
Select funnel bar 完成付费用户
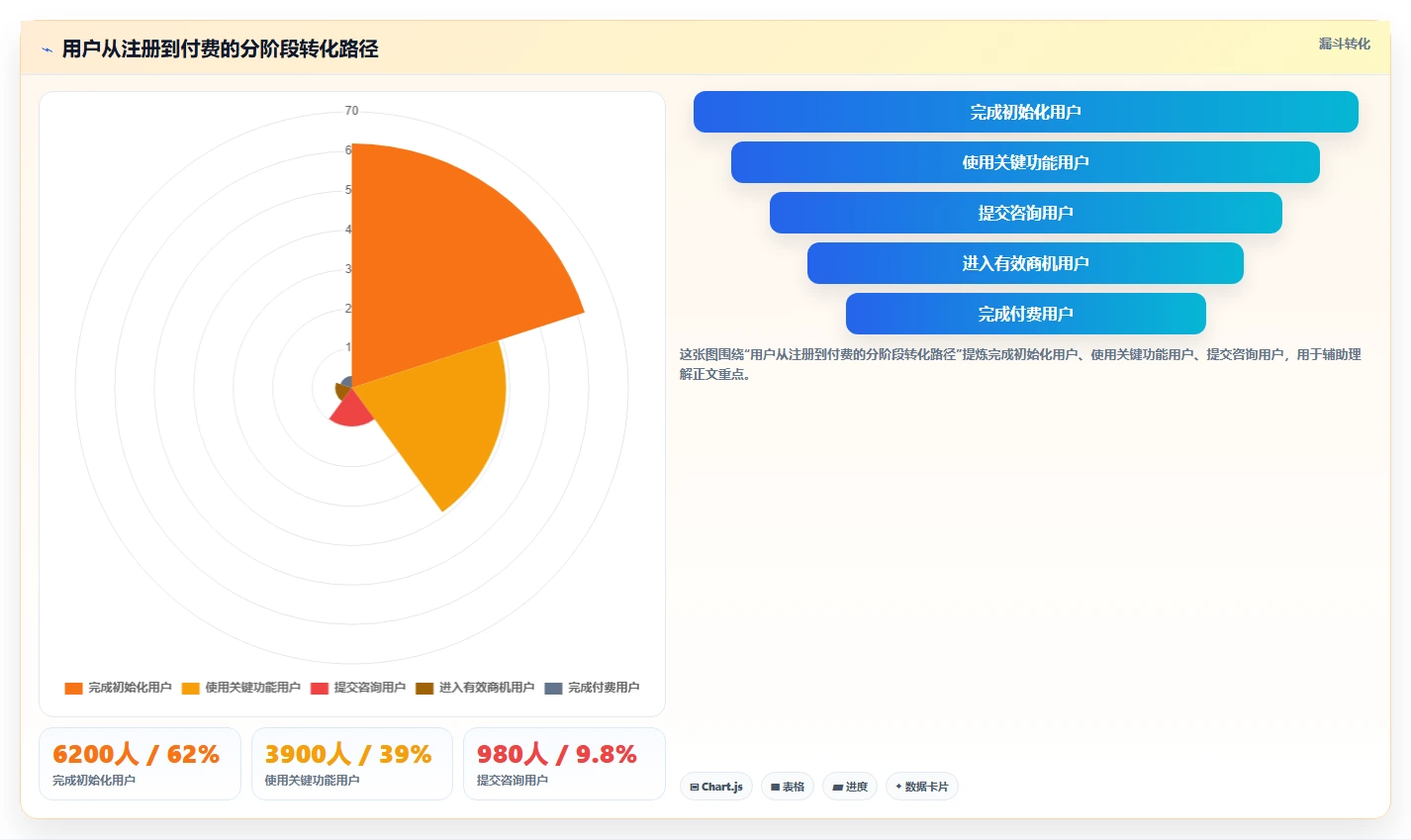tap(1025, 314)
